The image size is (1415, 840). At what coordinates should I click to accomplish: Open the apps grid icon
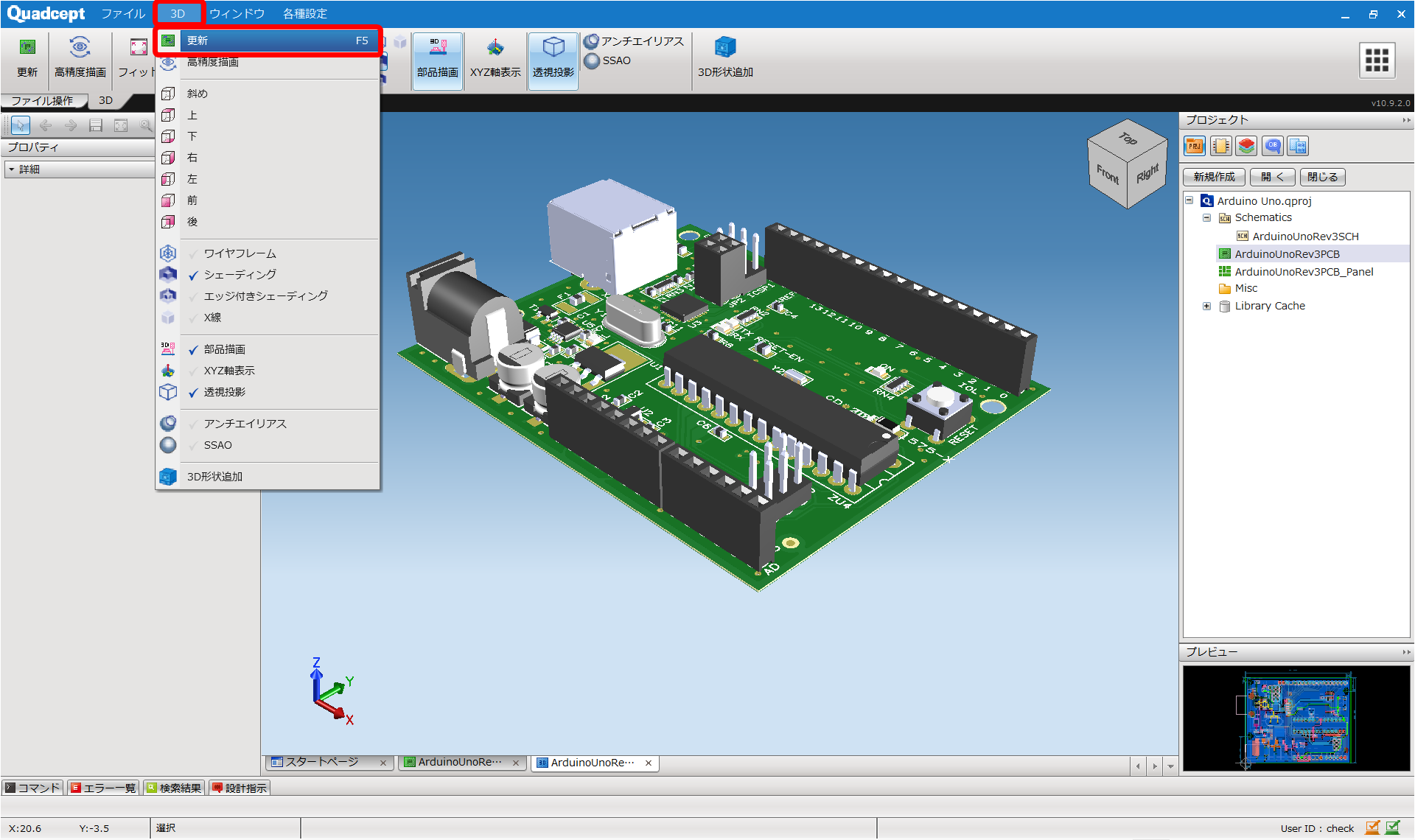[x=1376, y=60]
